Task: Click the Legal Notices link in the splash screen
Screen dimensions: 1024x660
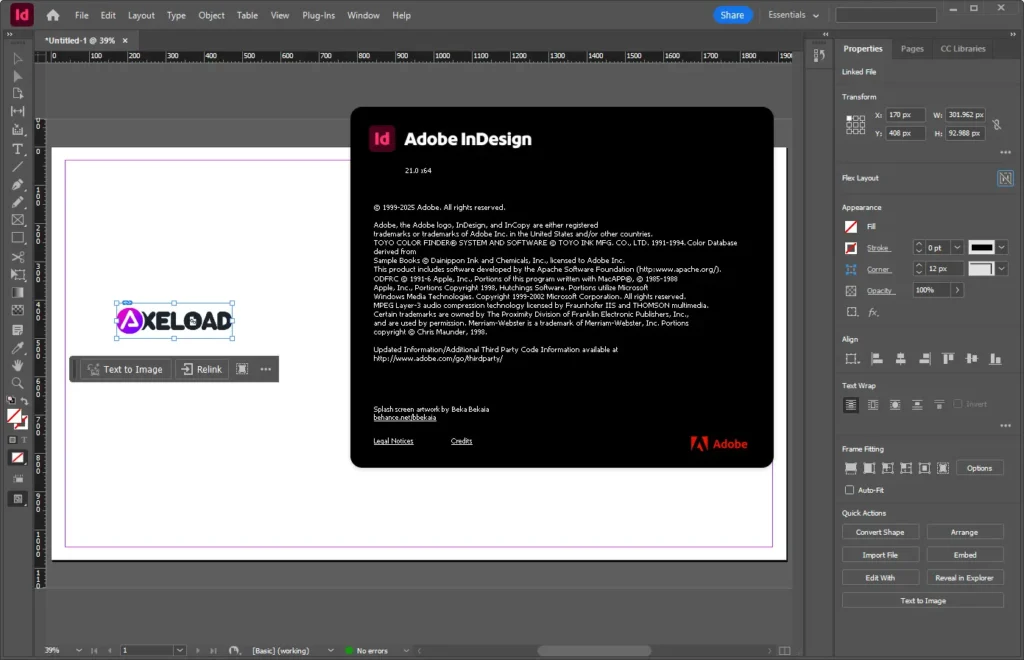Action: 393,440
